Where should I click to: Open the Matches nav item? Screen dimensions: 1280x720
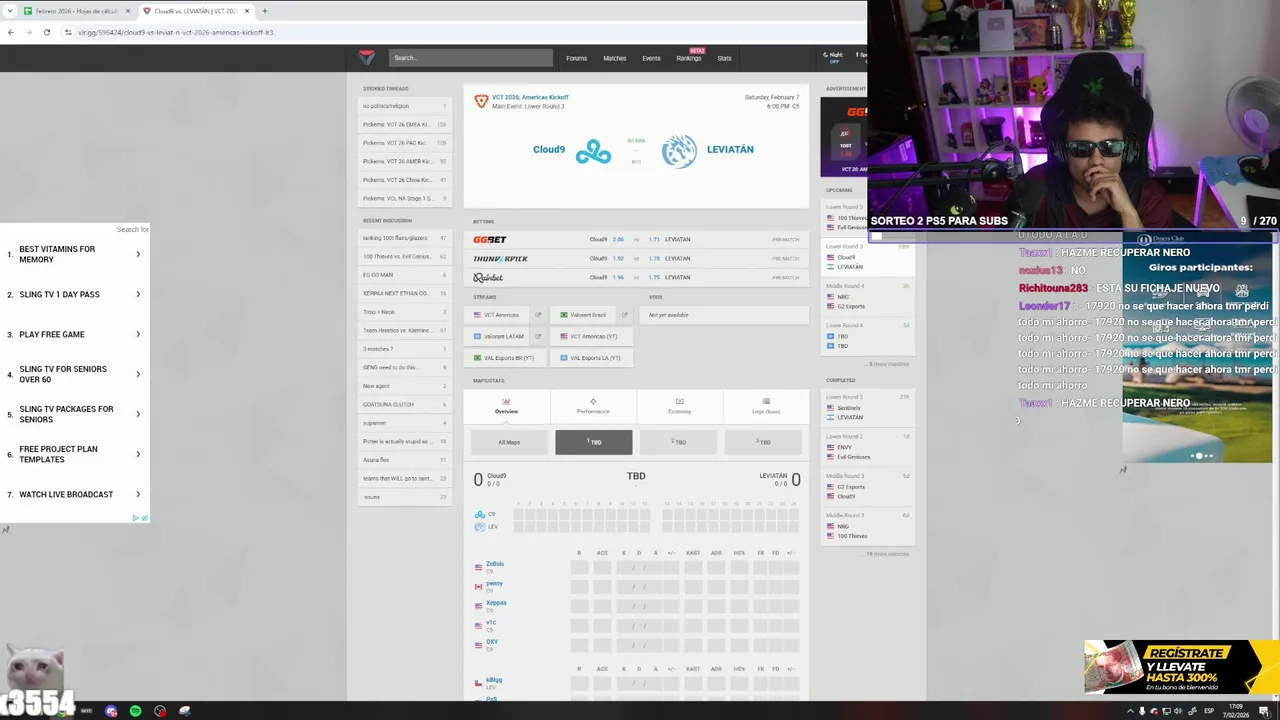coord(614,58)
